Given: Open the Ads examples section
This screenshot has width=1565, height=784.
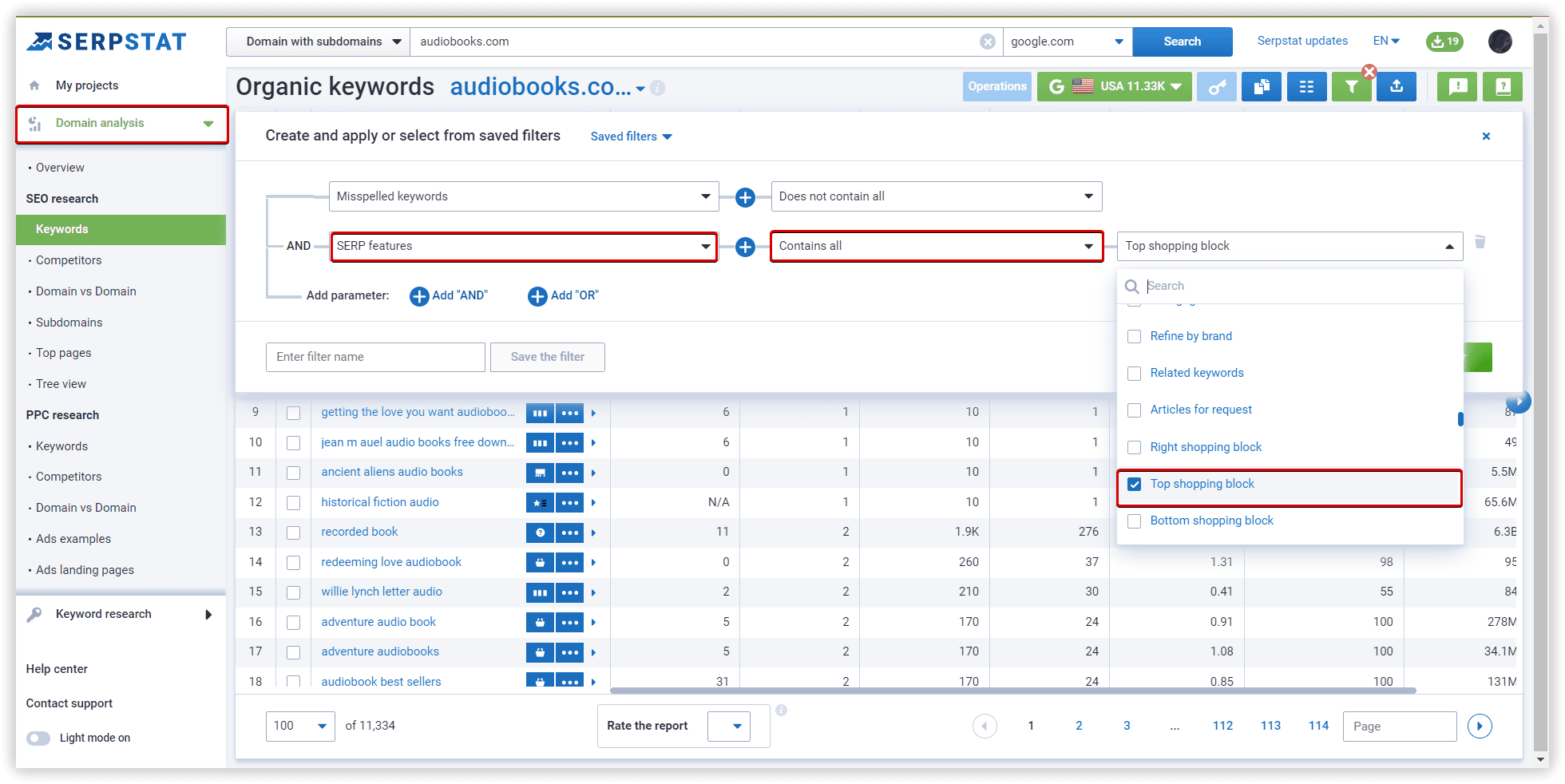Looking at the screenshot, I should (73, 539).
